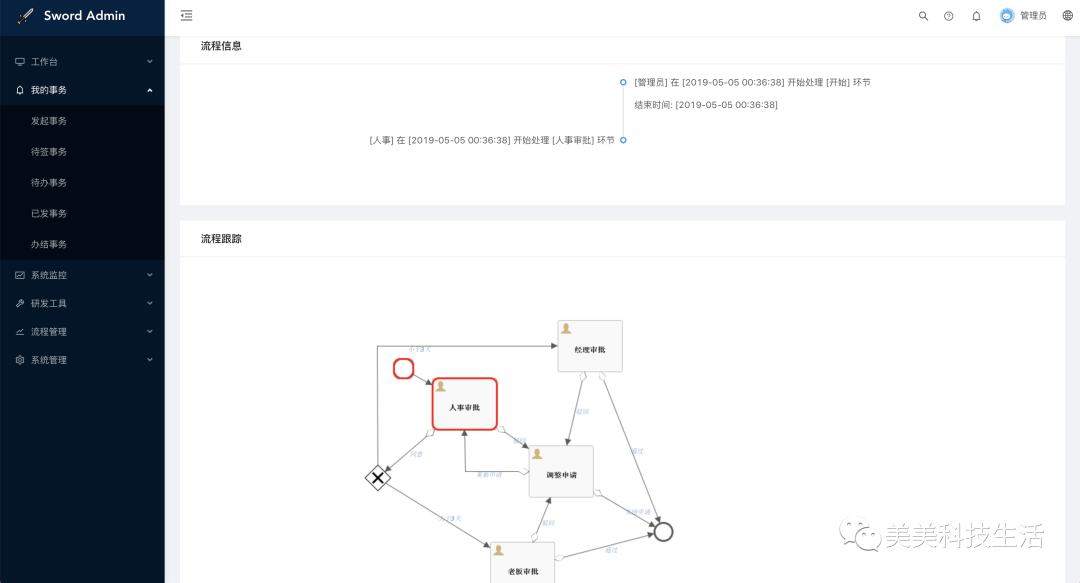Click the Sword Admin logo icon
This screenshot has width=1080, height=583.
coord(26,16)
